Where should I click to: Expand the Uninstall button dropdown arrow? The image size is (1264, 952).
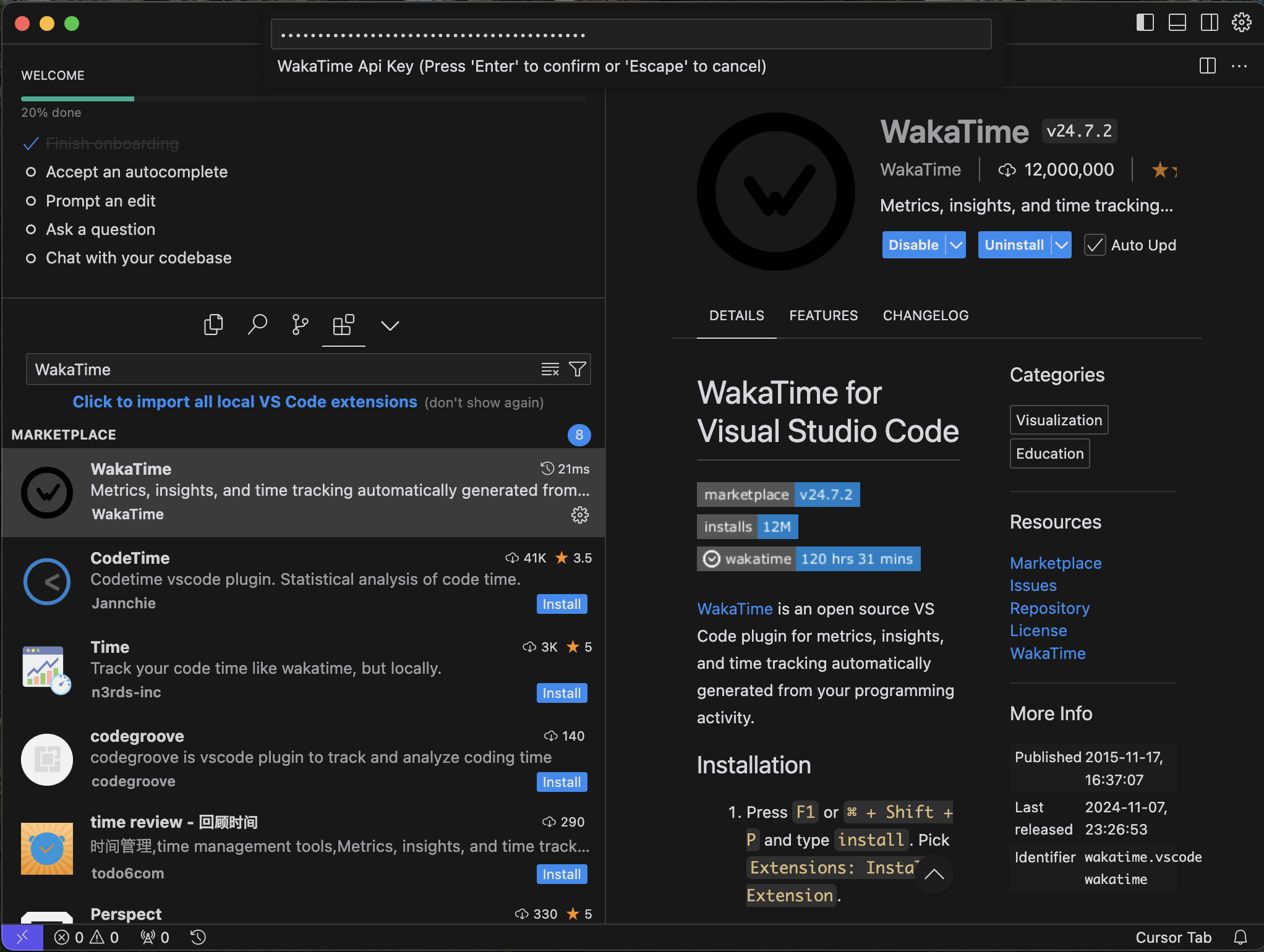coord(1062,245)
